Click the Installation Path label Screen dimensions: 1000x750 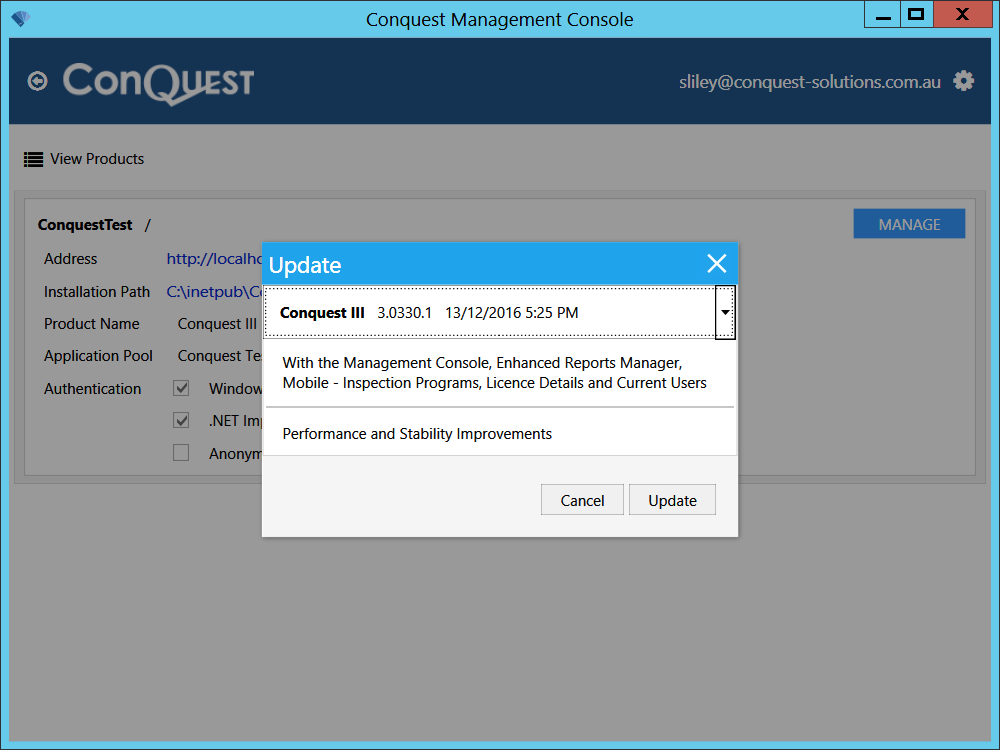97,291
